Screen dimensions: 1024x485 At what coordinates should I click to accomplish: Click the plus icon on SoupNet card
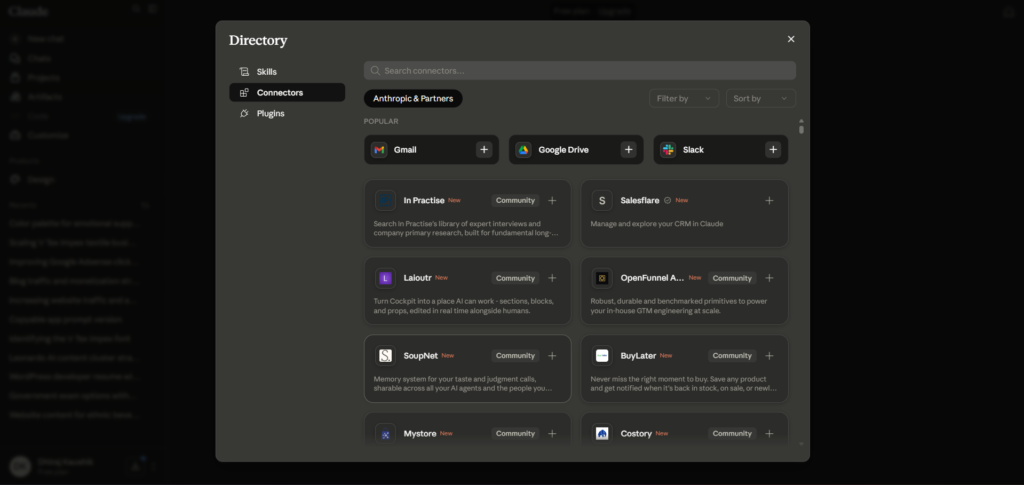(x=552, y=356)
